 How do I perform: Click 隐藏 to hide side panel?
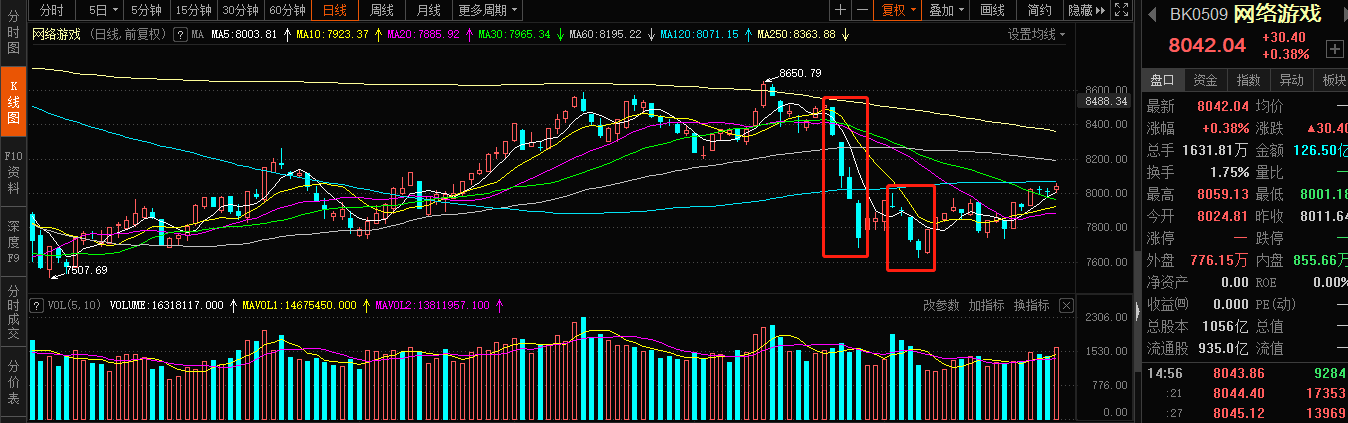(1087, 10)
